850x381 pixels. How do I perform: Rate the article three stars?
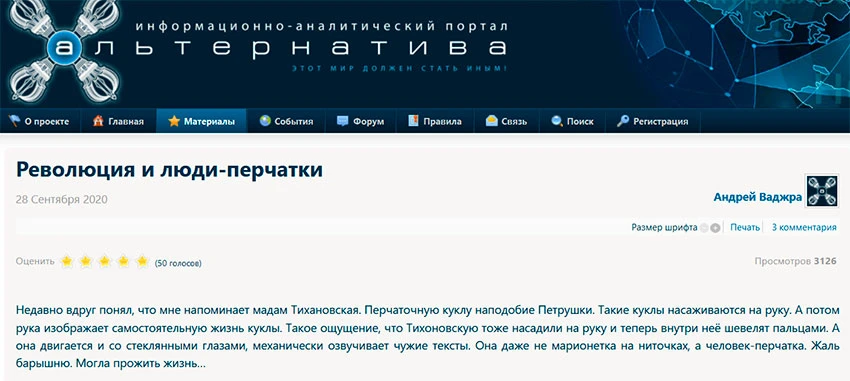tap(105, 262)
